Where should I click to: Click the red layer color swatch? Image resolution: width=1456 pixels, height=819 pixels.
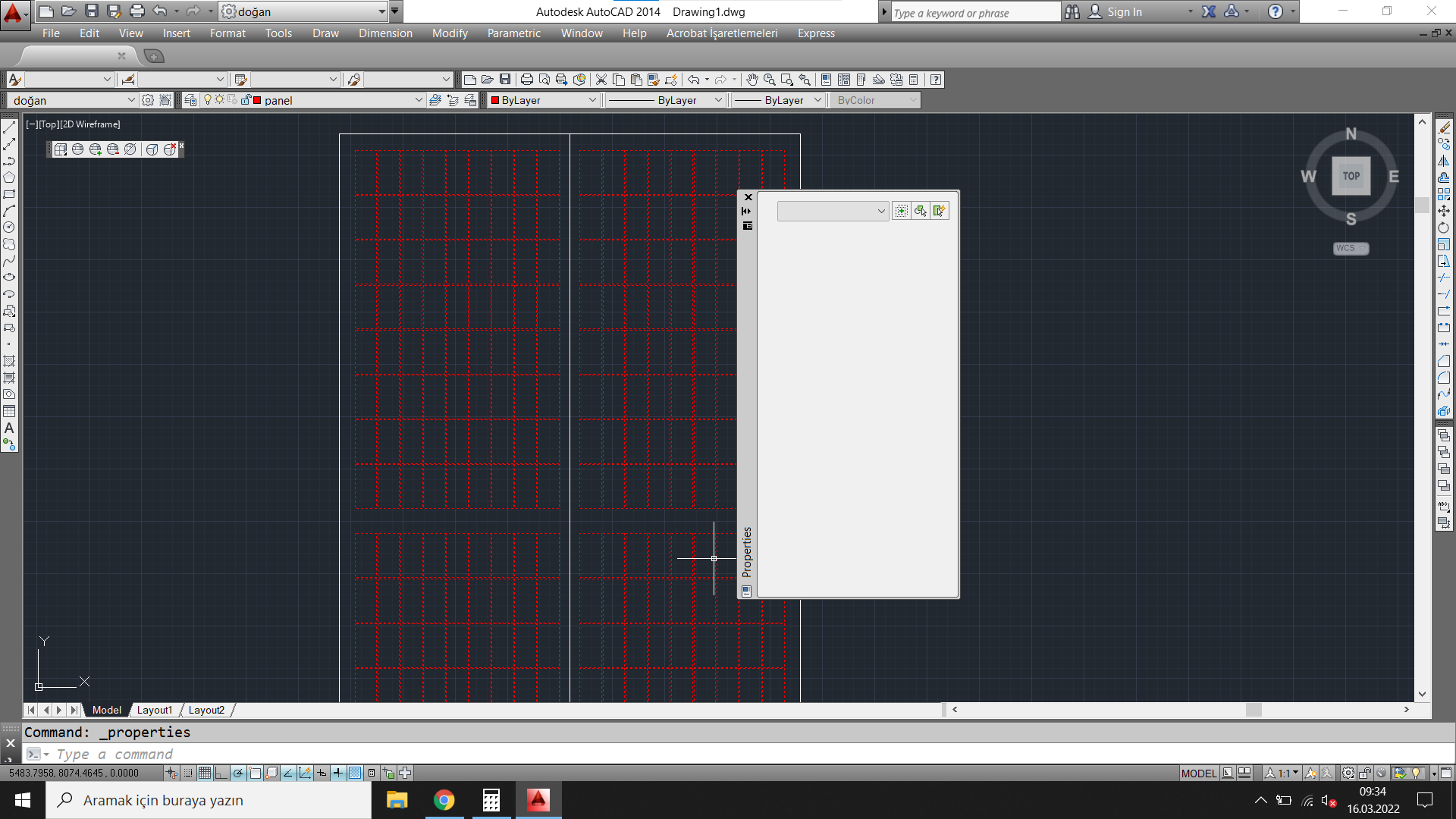click(x=257, y=100)
